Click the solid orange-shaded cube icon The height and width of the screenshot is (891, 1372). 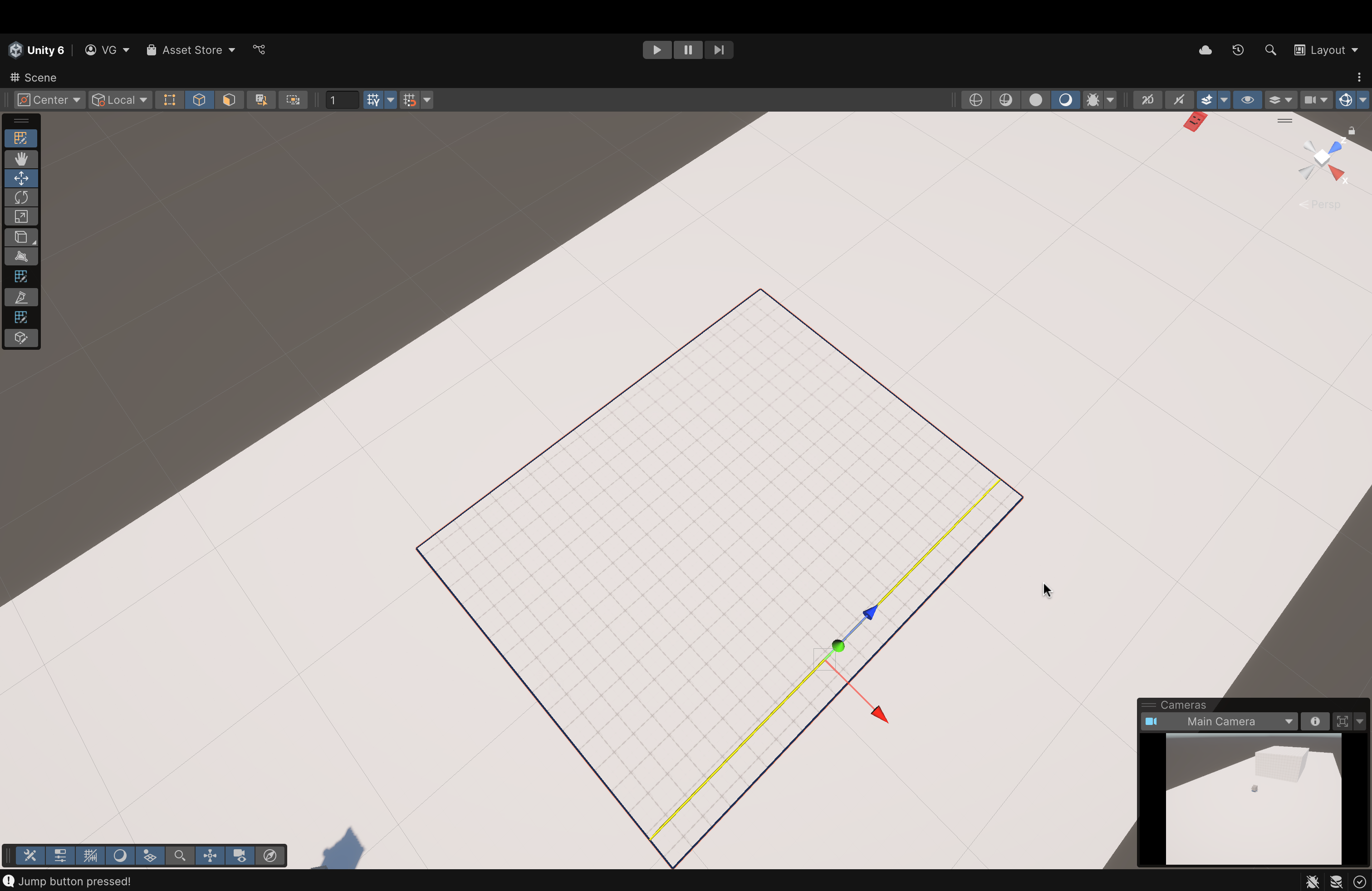pos(229,100)
